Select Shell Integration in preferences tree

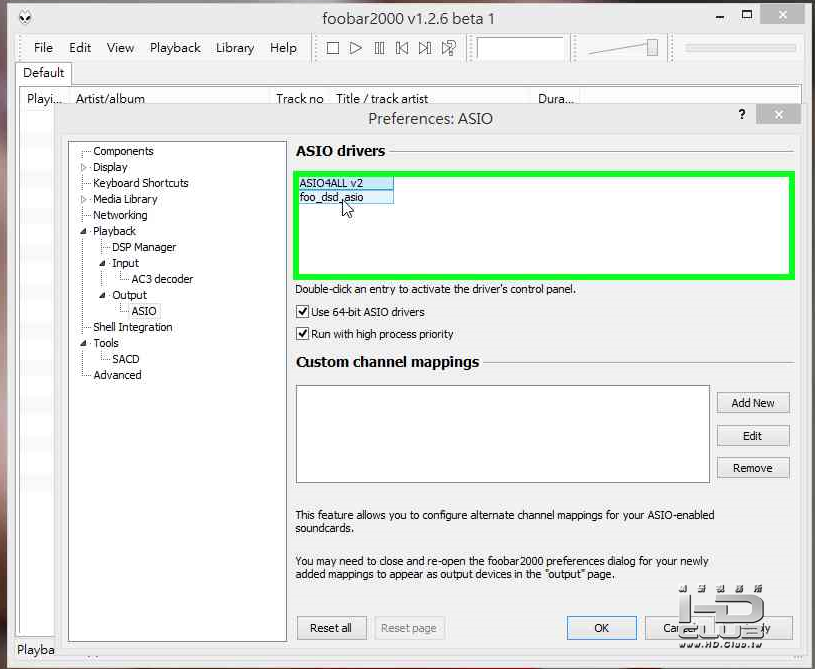click(x=133, y=327)
